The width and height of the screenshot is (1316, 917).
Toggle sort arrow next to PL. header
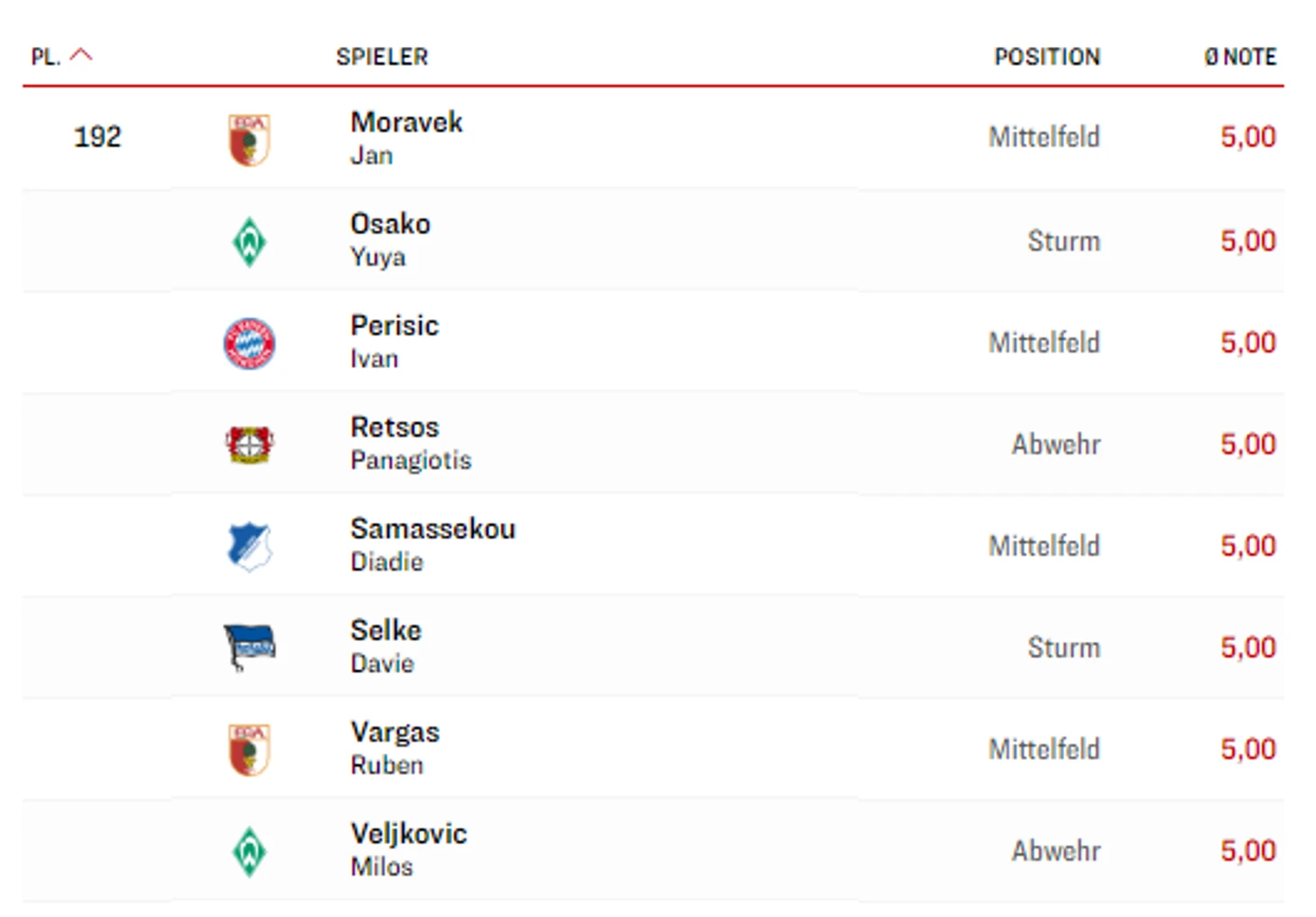tap(81, 55)
